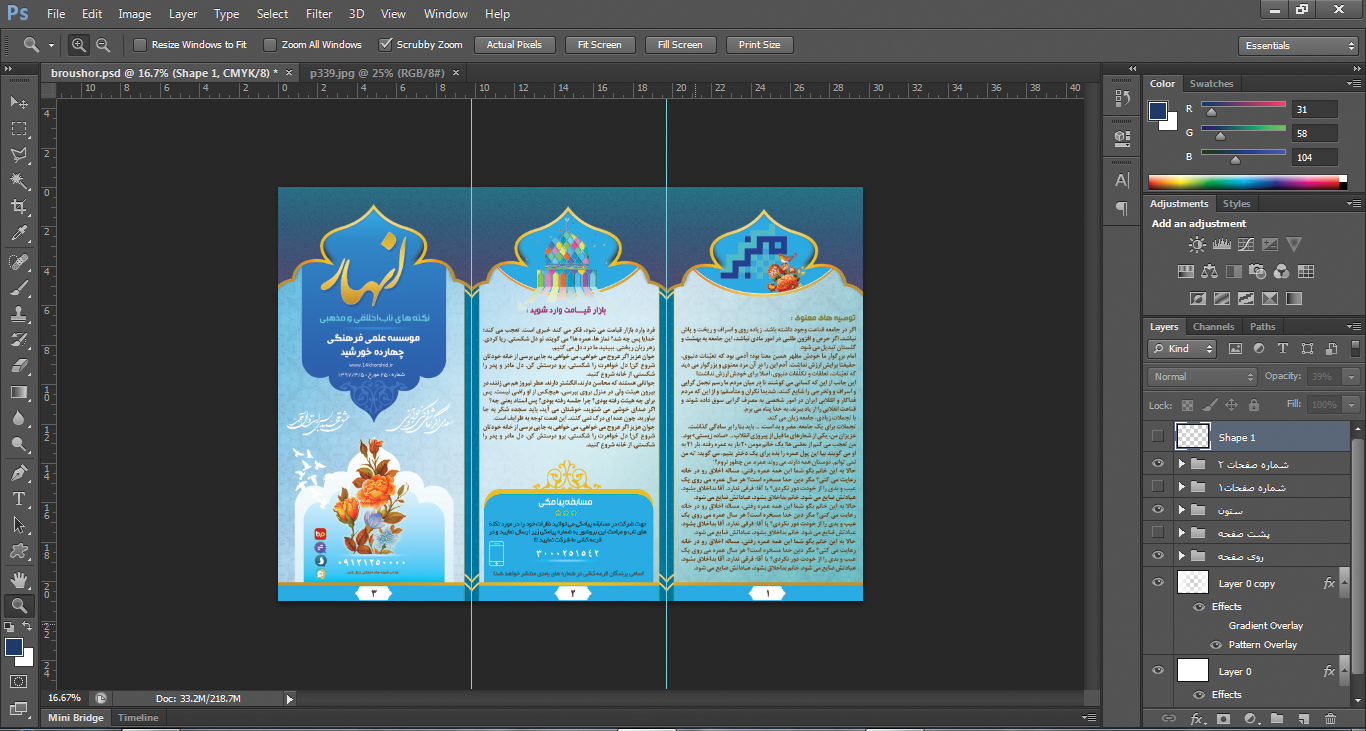Open the Filter menu
Screen dimensions: 1366x731
pos(319,14)
